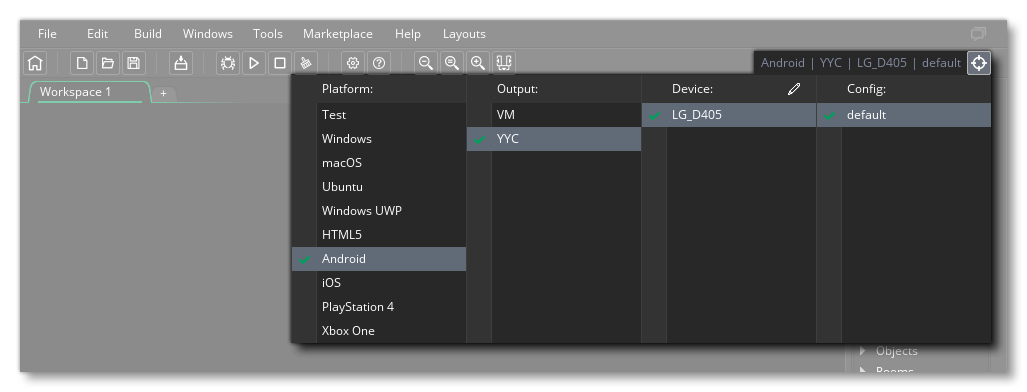The image size is (1027, 392).
Task: Select HTML5 from the Platform list
Action: tap(379, 235)
